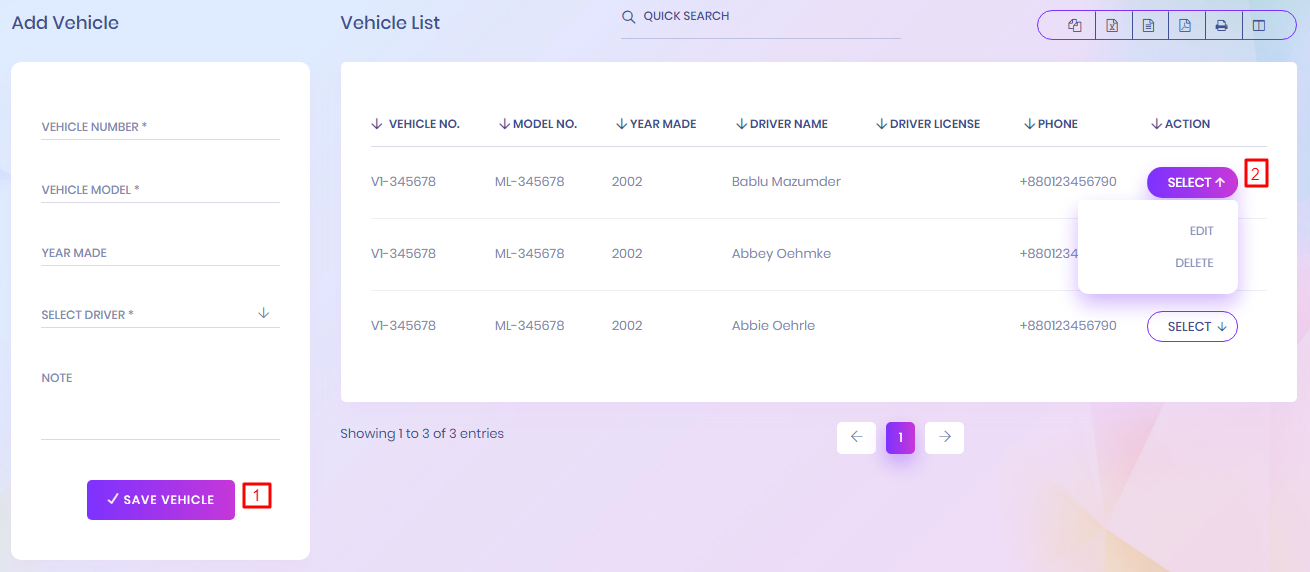Click the Quick Search field
1310x572 pixels.
click(760, 17)
